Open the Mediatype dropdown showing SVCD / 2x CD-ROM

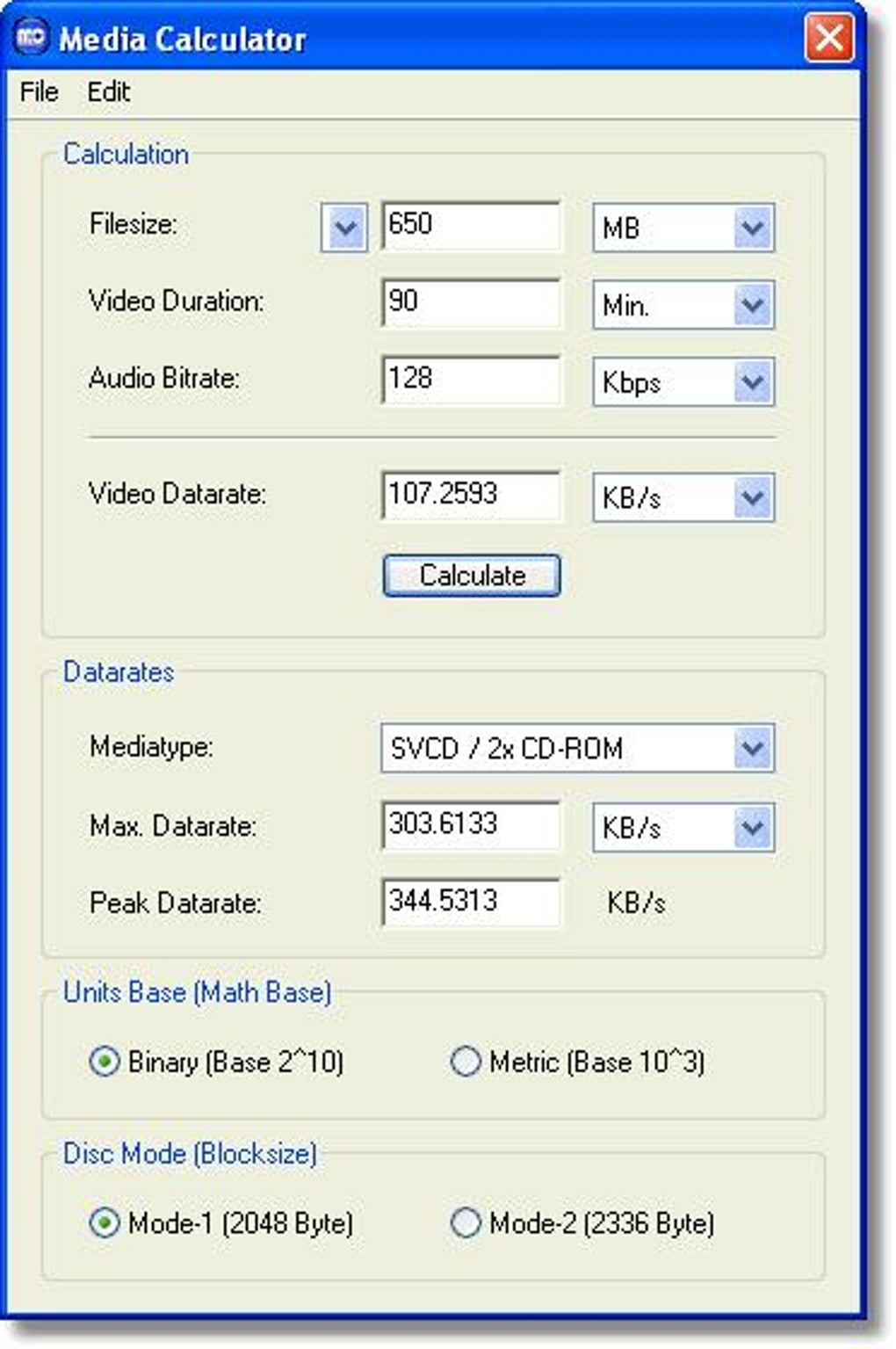click(751, 749)
